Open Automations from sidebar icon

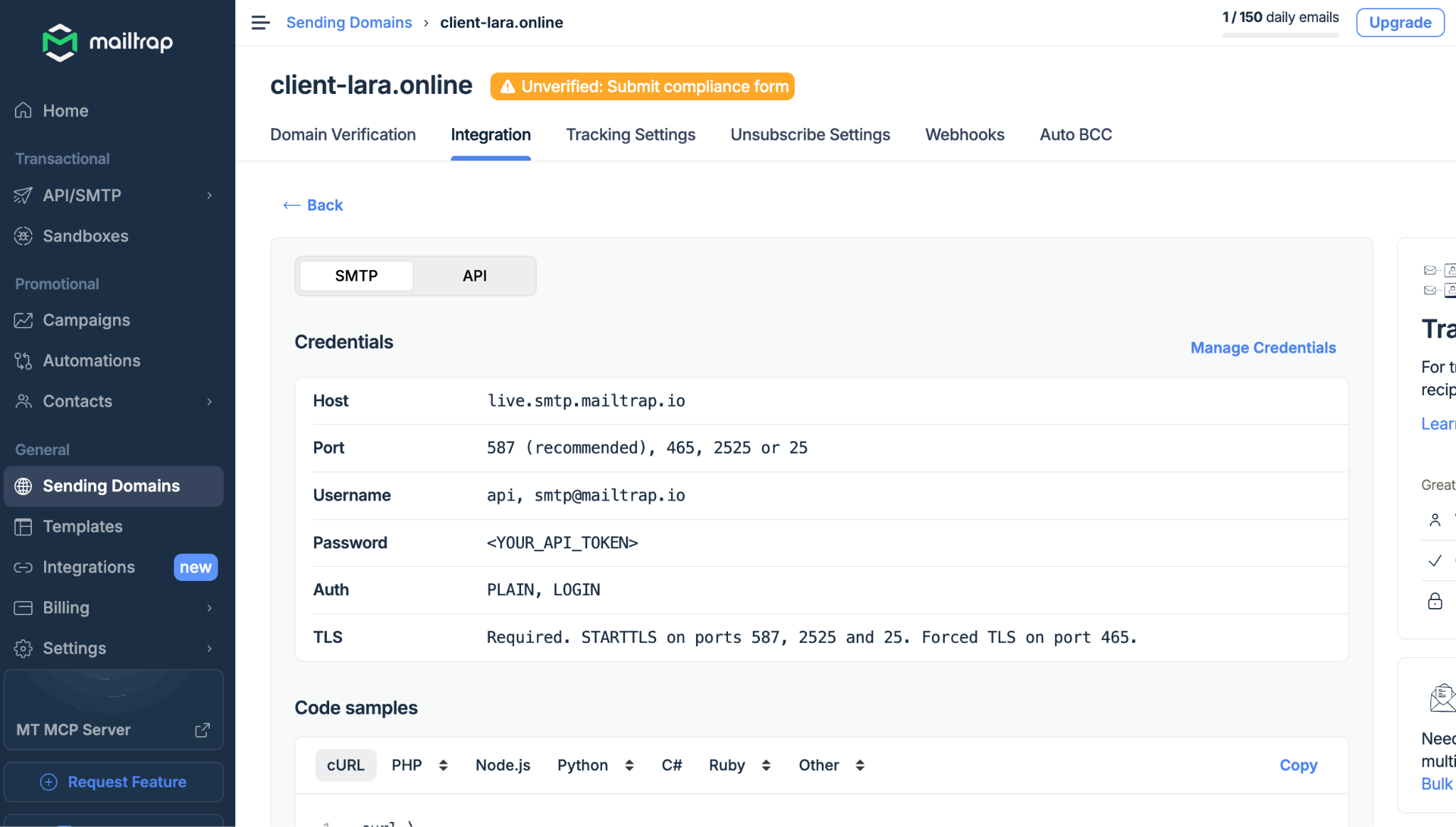pos(23,361)
